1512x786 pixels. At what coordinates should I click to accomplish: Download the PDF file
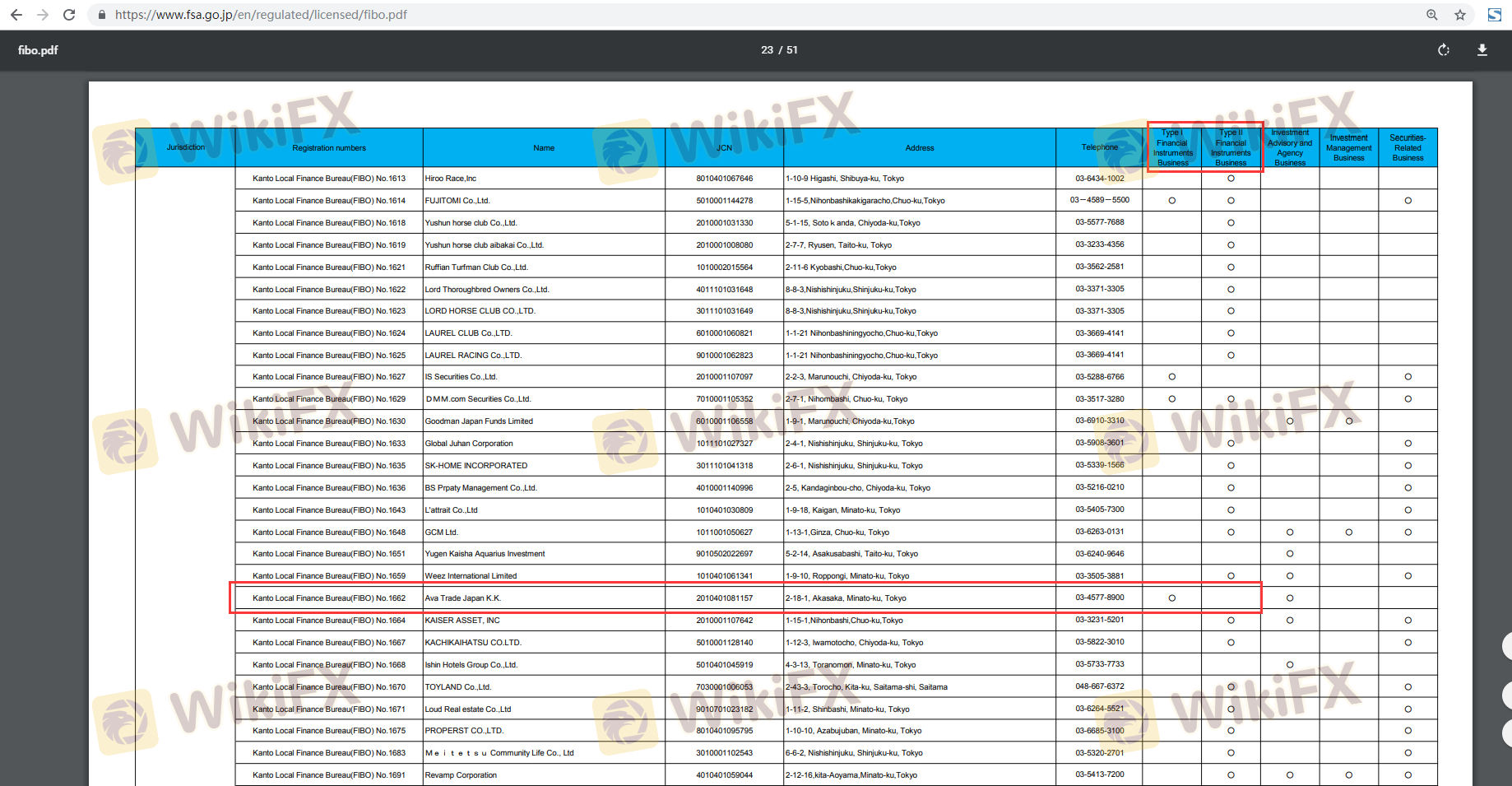pyautogui.click(x=1482, y=50)
